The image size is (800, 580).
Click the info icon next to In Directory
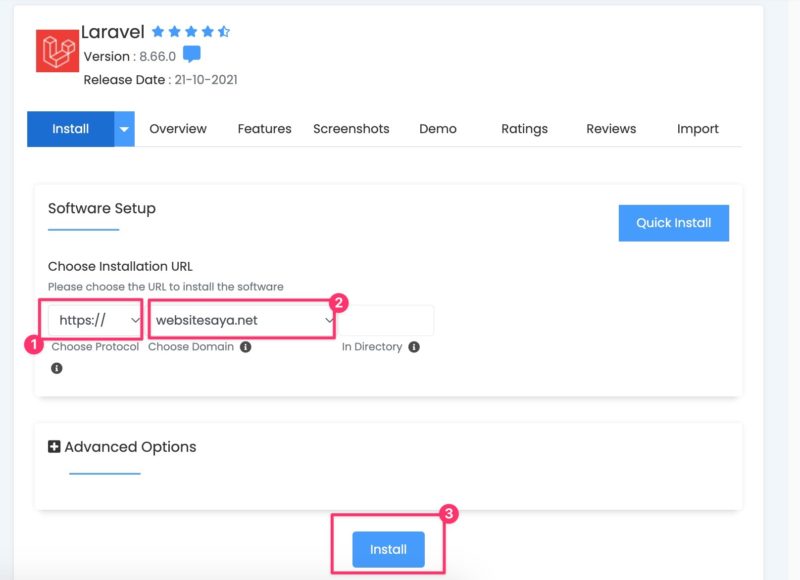click(x=413, y=347)
